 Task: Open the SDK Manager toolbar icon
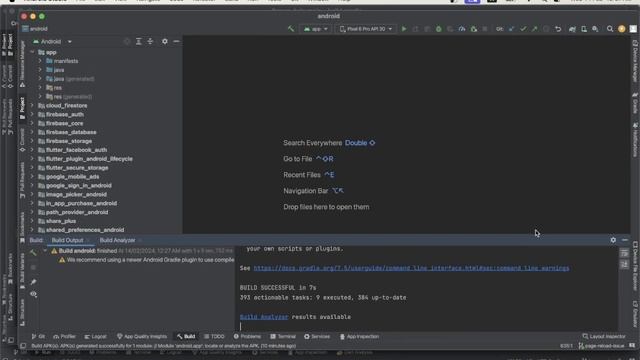(596, 29)
